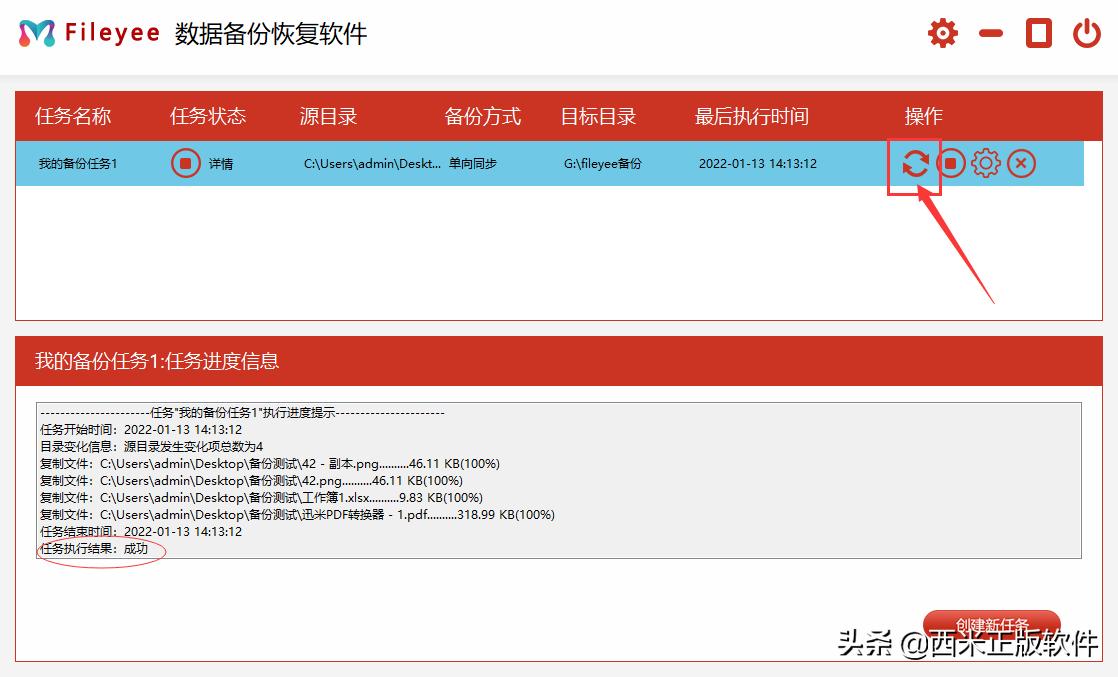Click the 备份方式 column header

(482, 116)
